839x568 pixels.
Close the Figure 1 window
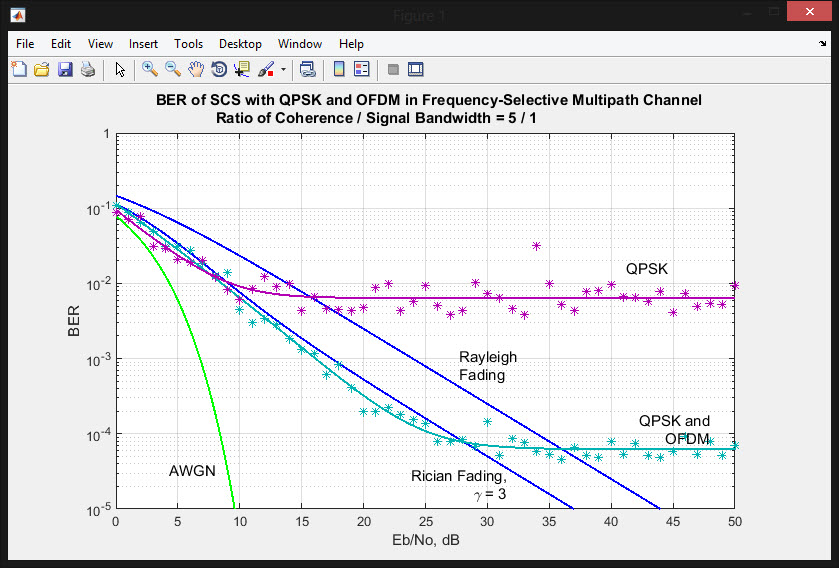(810, 11)
